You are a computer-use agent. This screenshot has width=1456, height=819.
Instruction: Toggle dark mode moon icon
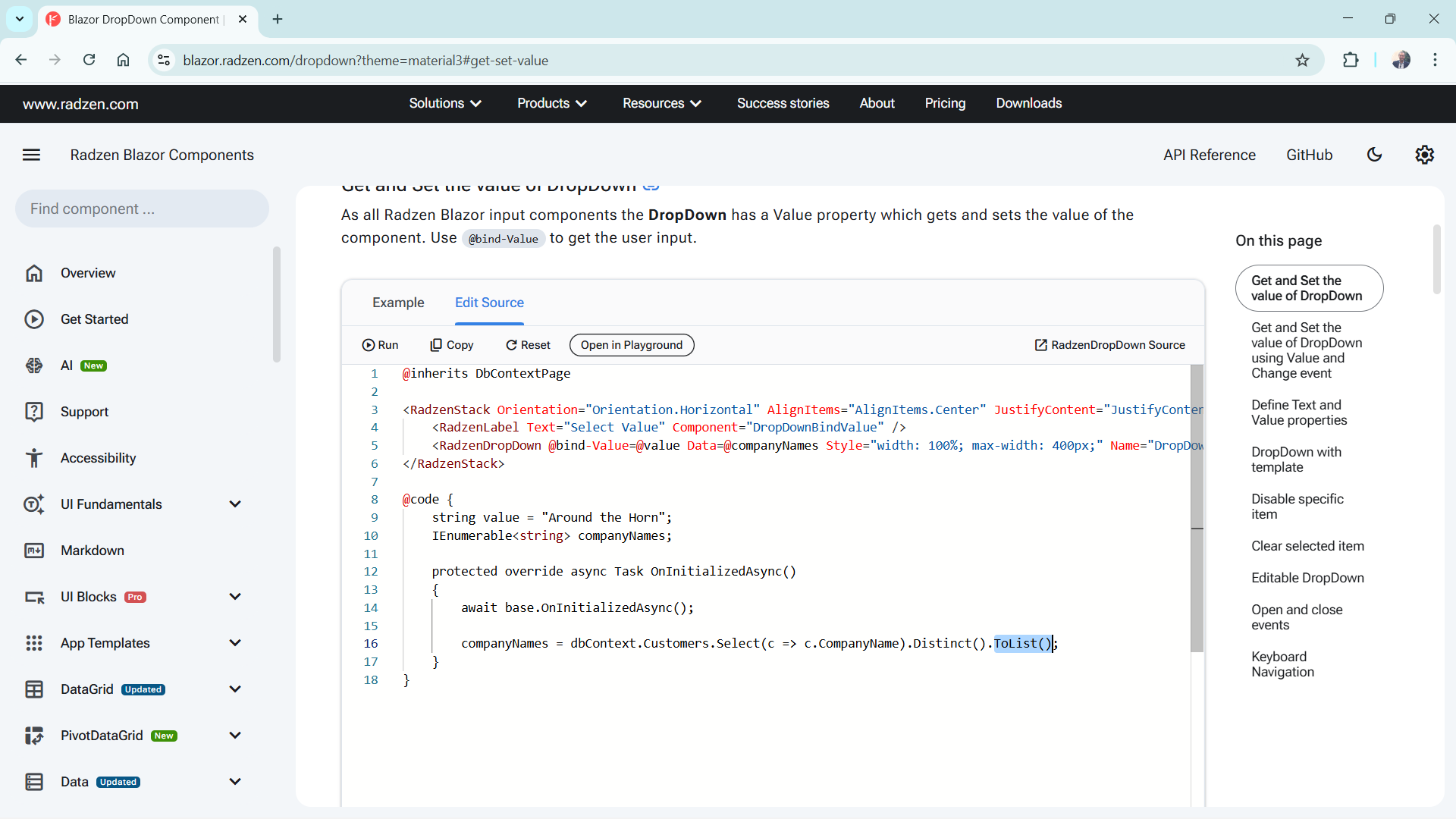point(1374,155)
